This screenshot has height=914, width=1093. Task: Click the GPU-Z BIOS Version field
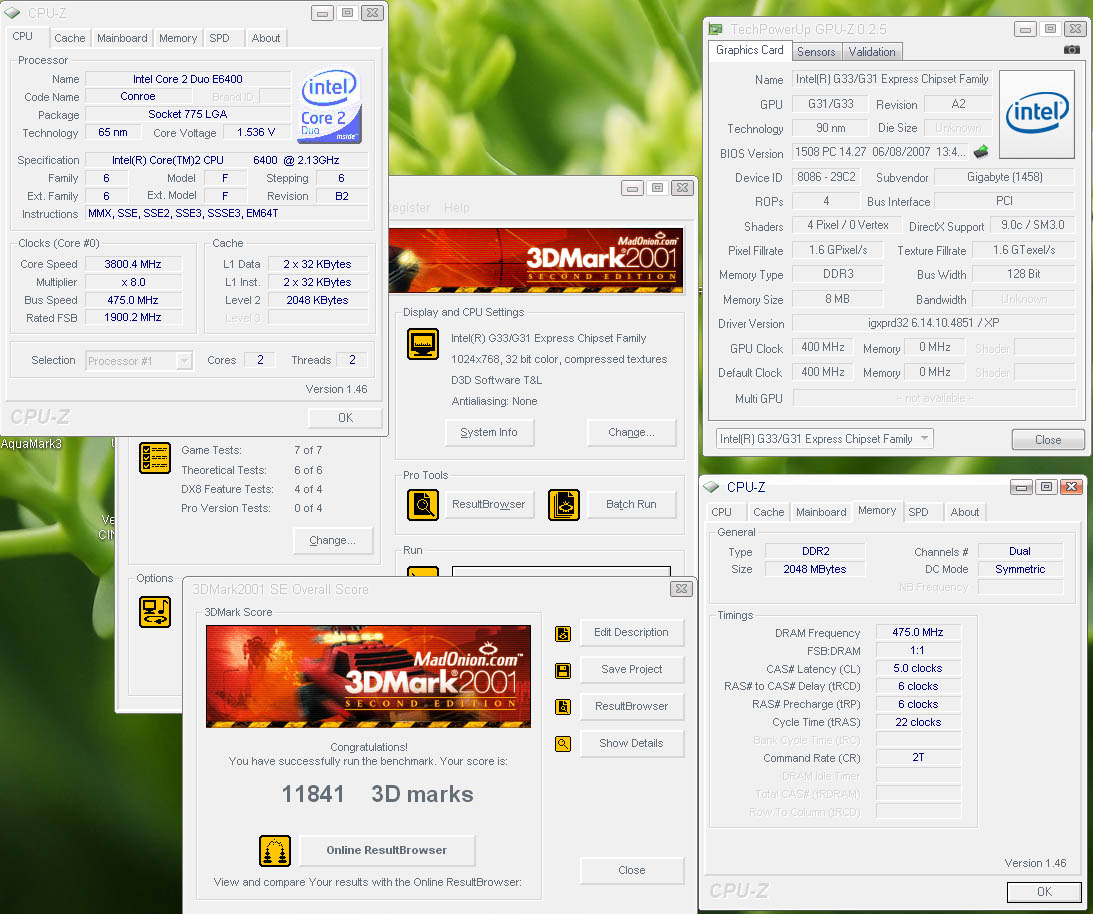881,152
